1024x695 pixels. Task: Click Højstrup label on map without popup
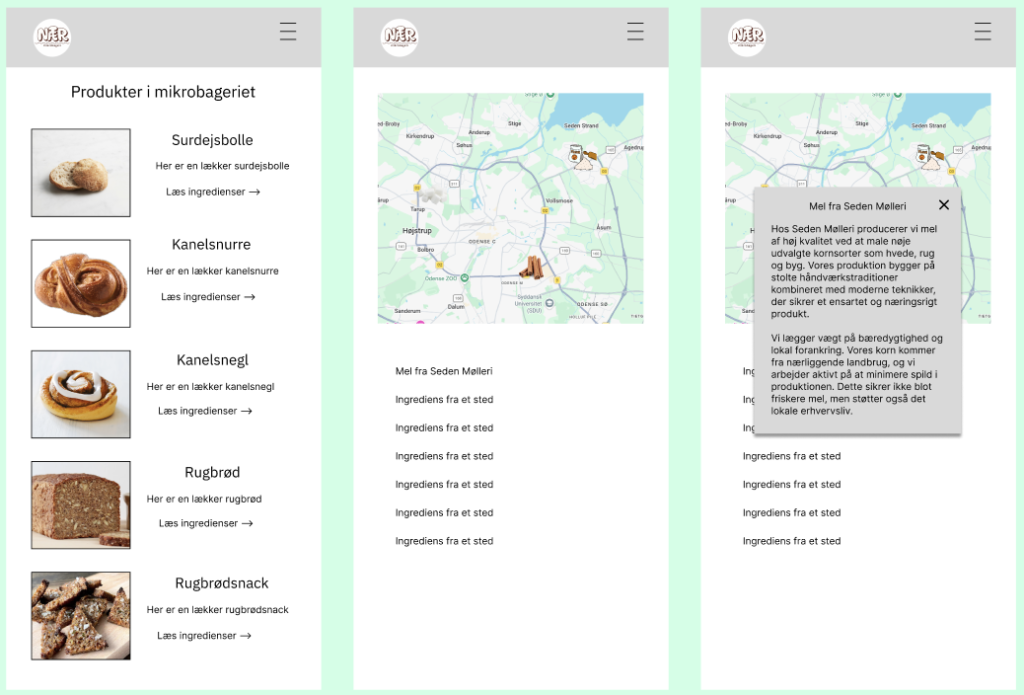click(x=417, y=231)
